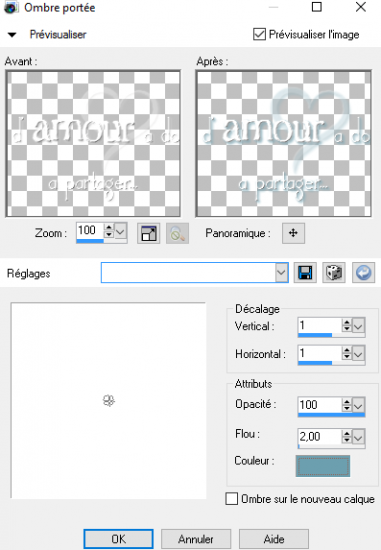
Task: Toggle the Prévisualiser l'image checkbox
Action: [x=259, y=34]
